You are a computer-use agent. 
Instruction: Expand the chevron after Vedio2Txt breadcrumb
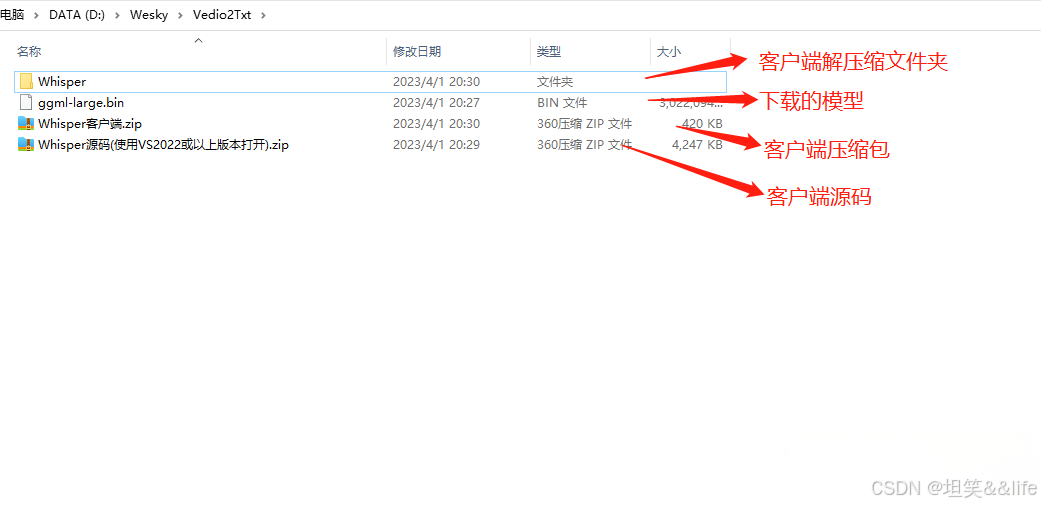264,15
